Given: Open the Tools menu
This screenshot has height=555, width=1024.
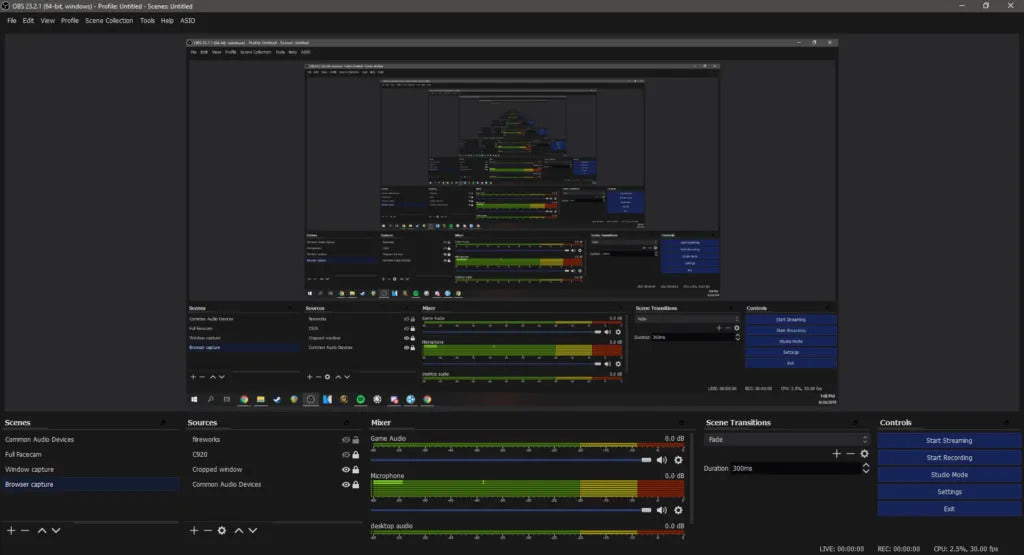Looking at the screenshot, I should click(147, 20).
